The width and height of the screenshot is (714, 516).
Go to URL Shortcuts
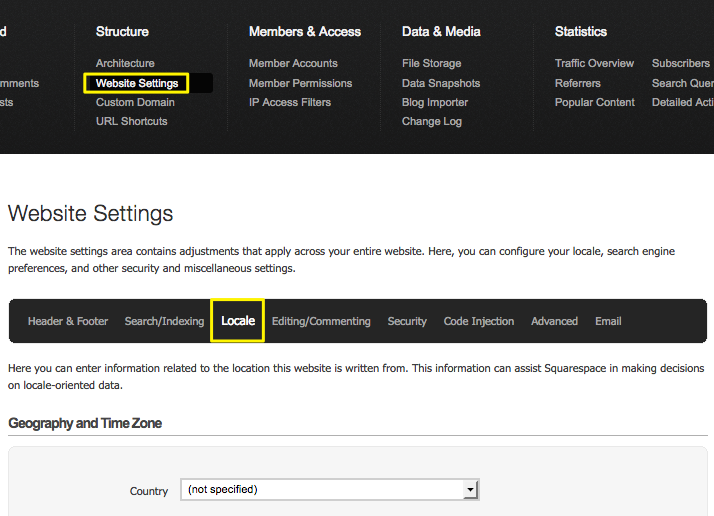(x=132, y=121)
